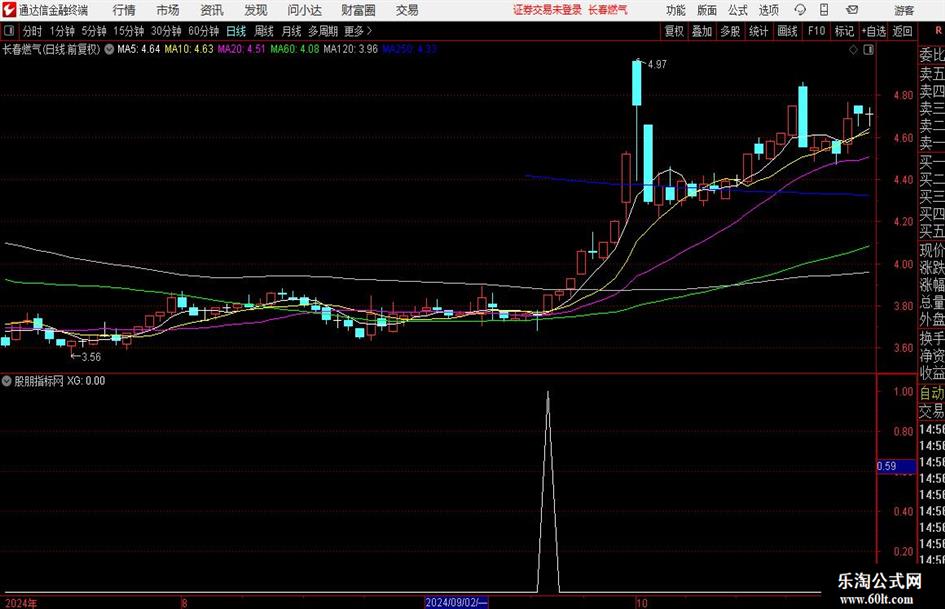The image size is (945, 609).
Task: Open the 功能 menu
Action: 676,10
